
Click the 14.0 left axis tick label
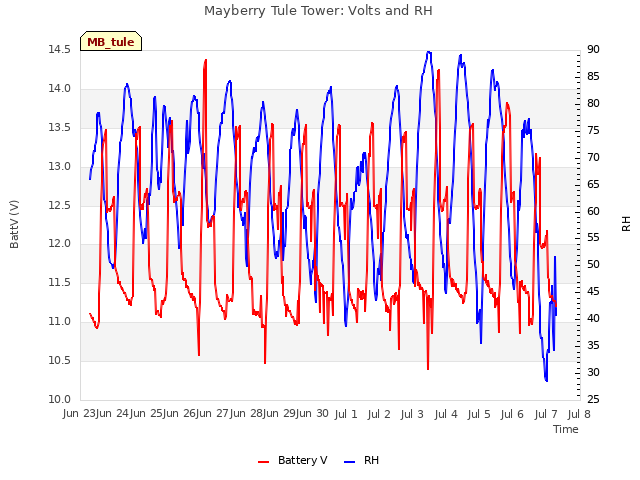coord(60,89)
